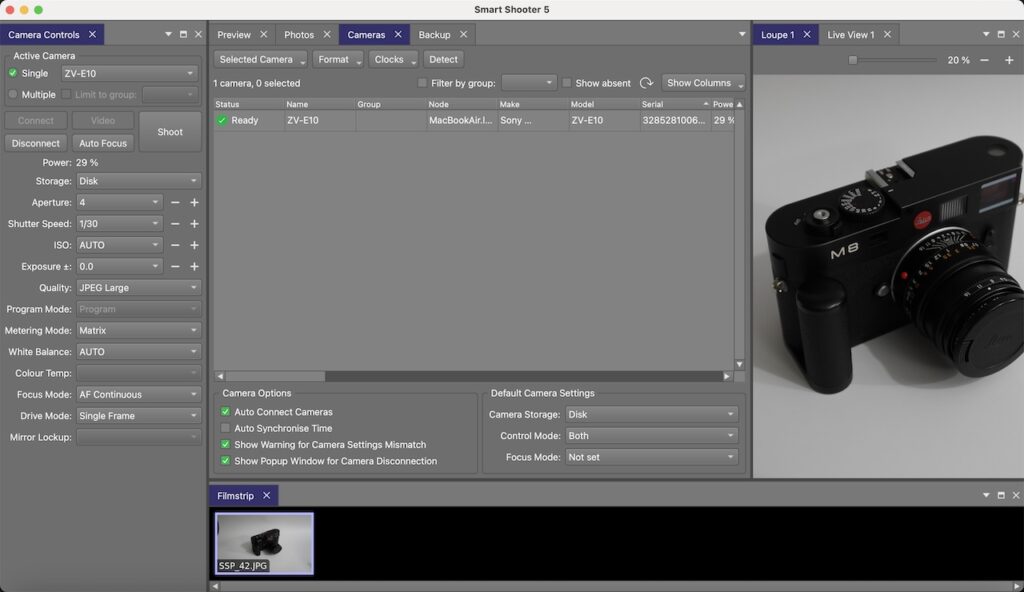Click the Detect cameras button

pyautogui.click(x=443, y=59)
